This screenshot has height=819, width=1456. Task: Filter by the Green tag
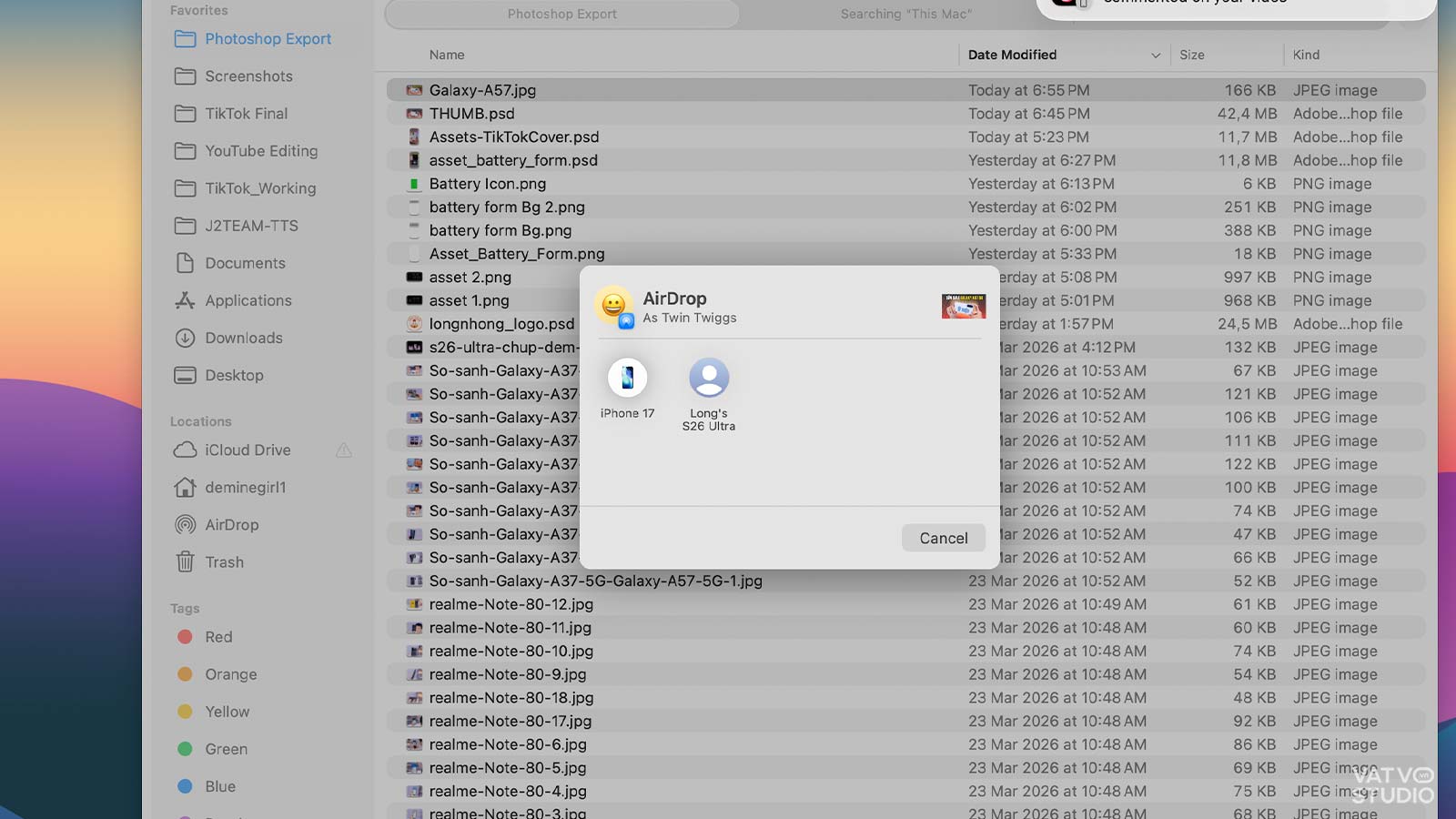click(226, 749)
